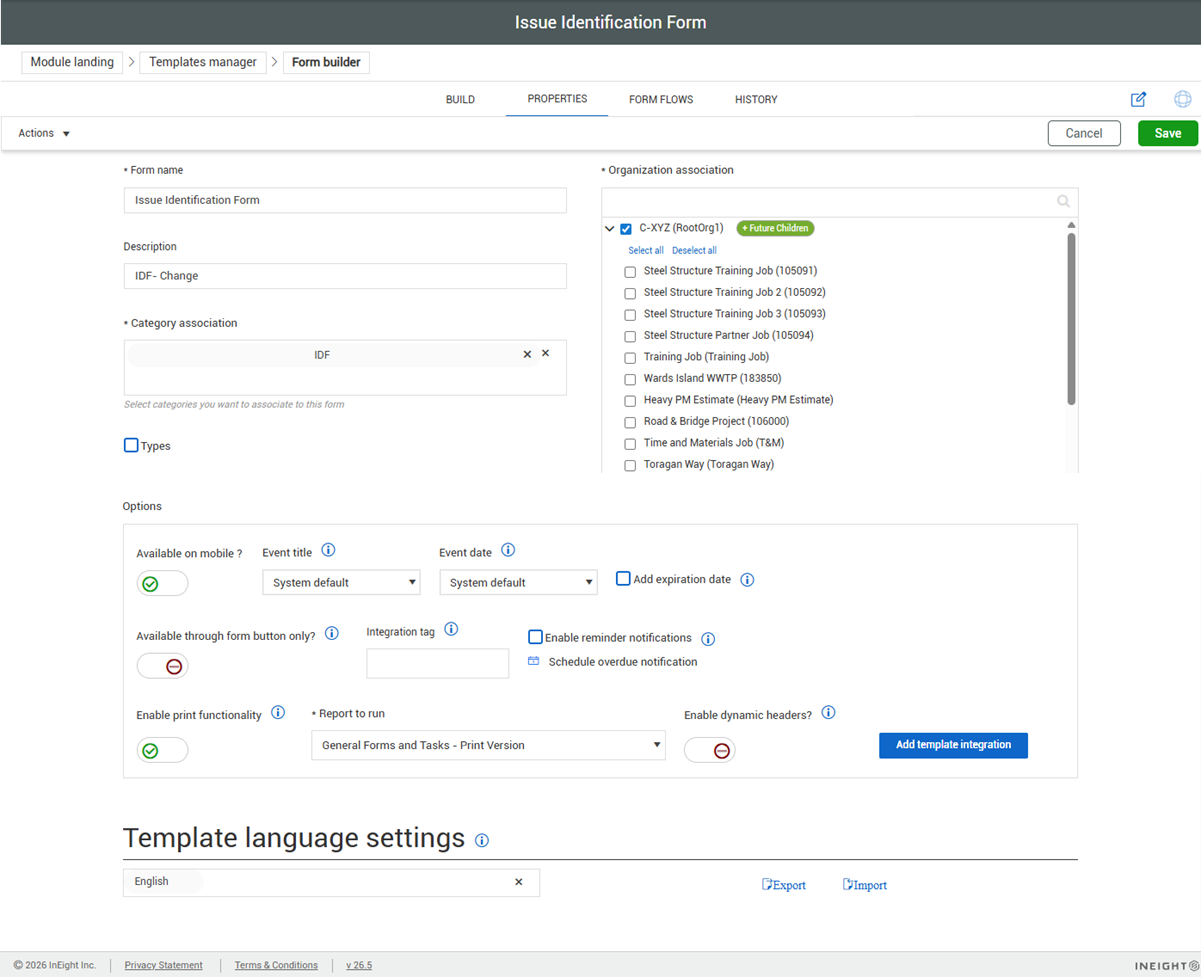Show the dynamic headers info icon

(x=828, y=713)
